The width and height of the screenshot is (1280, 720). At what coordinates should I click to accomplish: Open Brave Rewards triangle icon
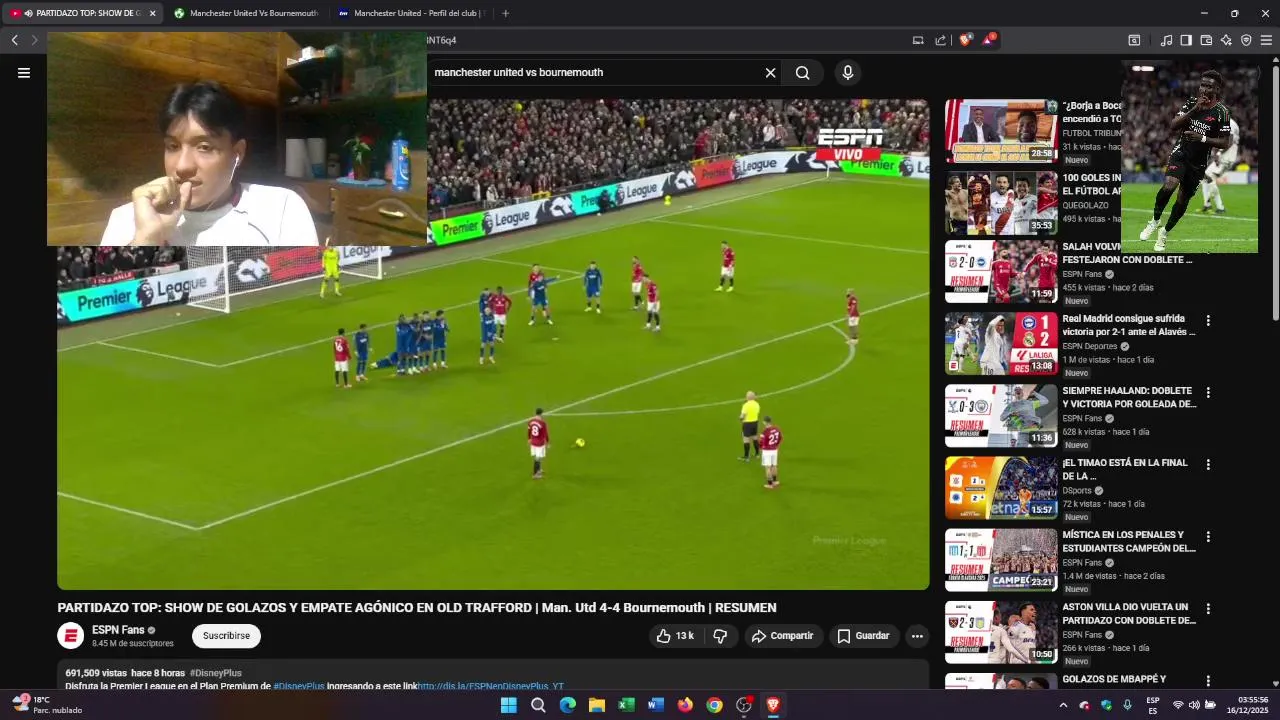(988, 40)
